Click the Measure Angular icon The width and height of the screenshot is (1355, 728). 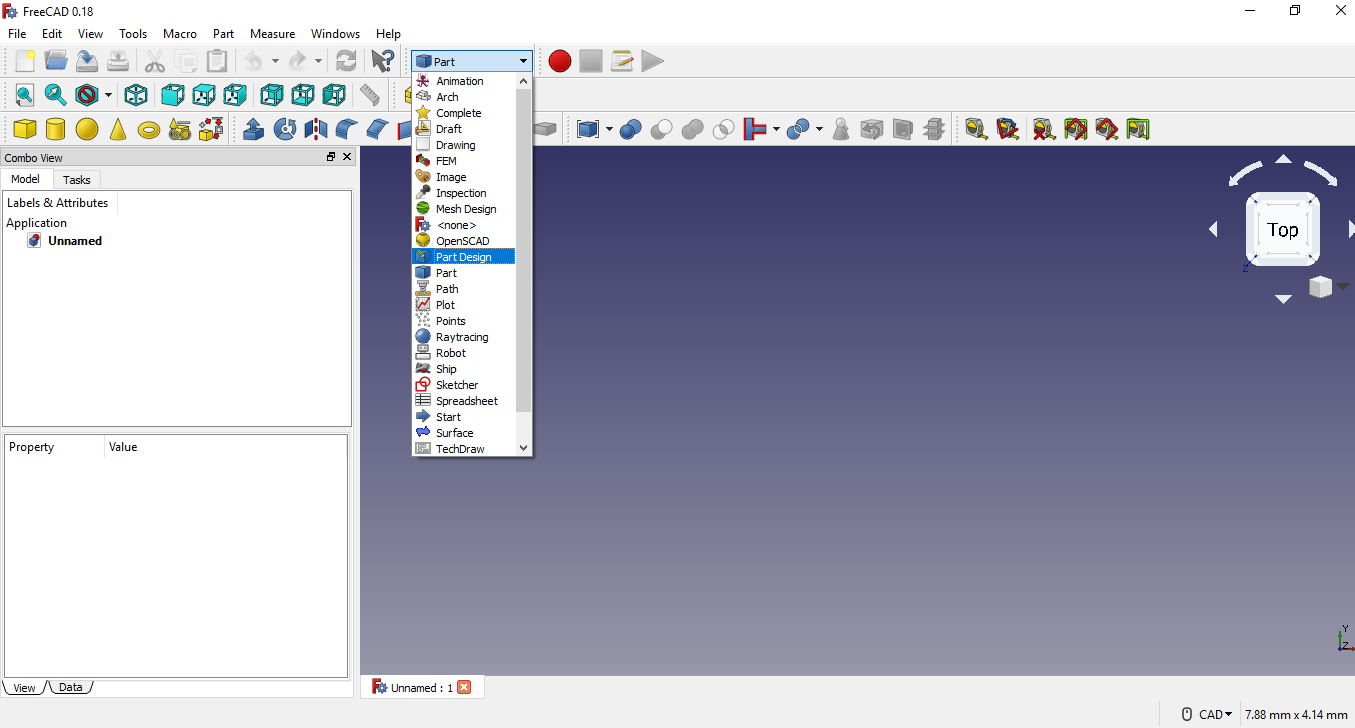pyautogui.click(x=1007, y=129)
